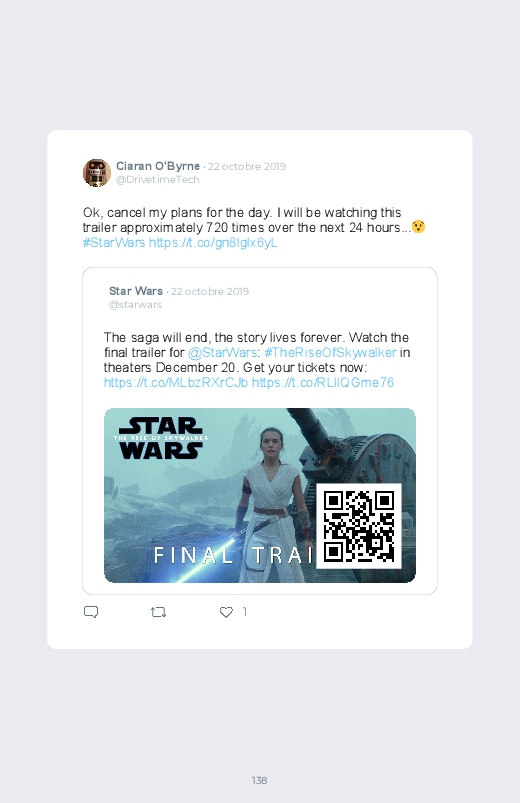This screenshot has height=803, width=520.
Task: Open the t.co/gn8lglx6yL link
Action: pos(213,242)
